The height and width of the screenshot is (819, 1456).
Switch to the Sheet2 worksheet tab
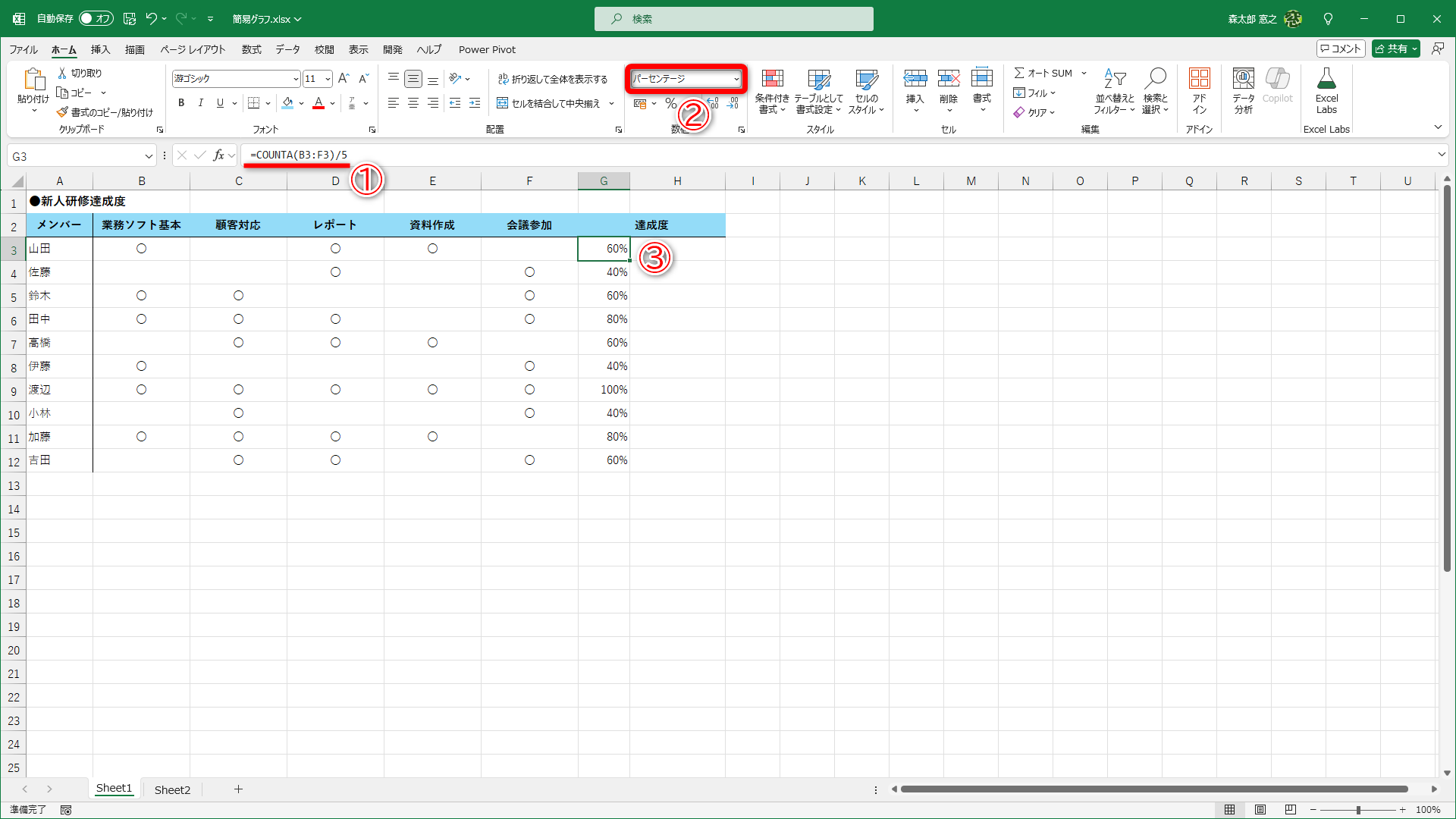[172, 789]
